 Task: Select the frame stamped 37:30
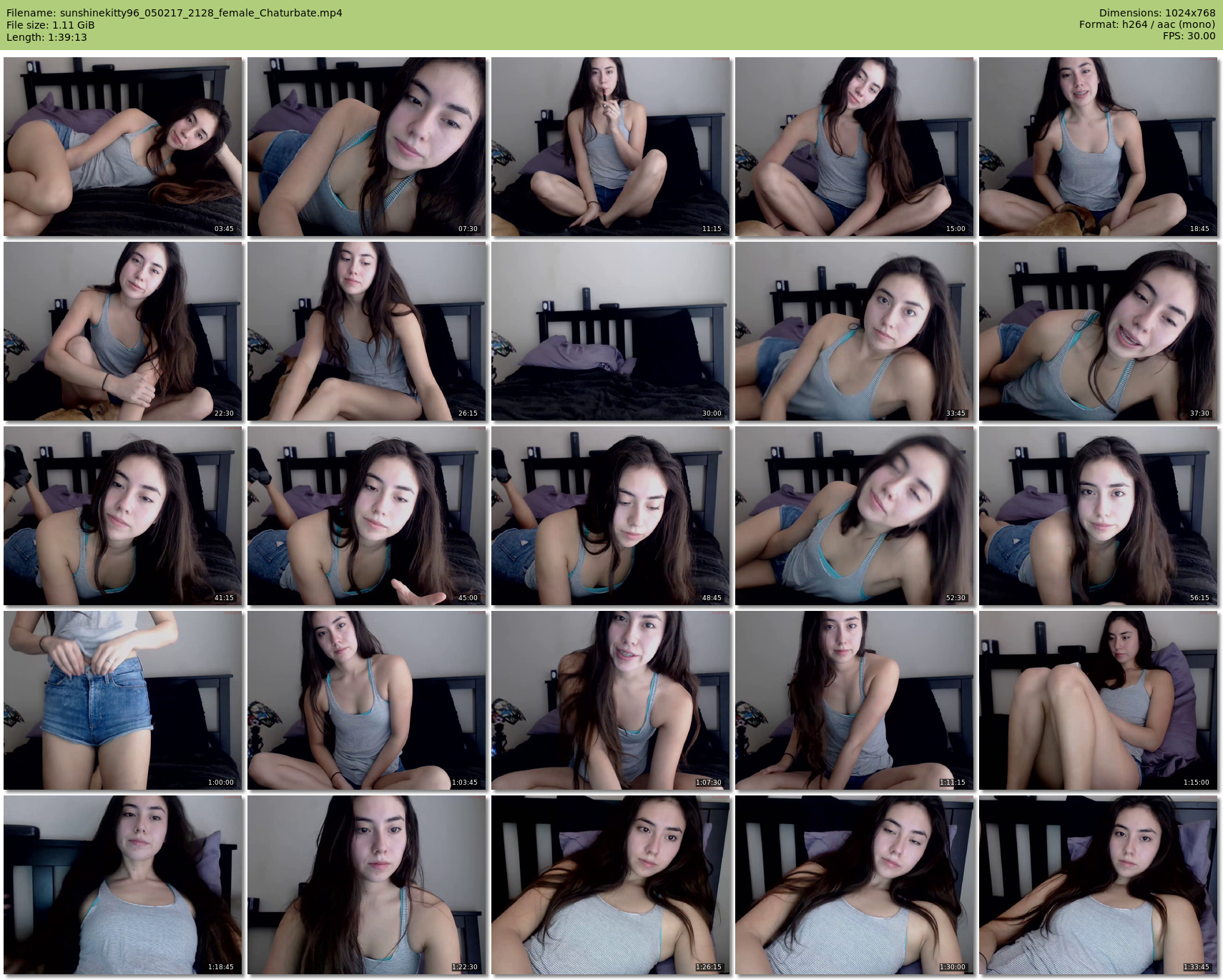[x=1099, y=331]
